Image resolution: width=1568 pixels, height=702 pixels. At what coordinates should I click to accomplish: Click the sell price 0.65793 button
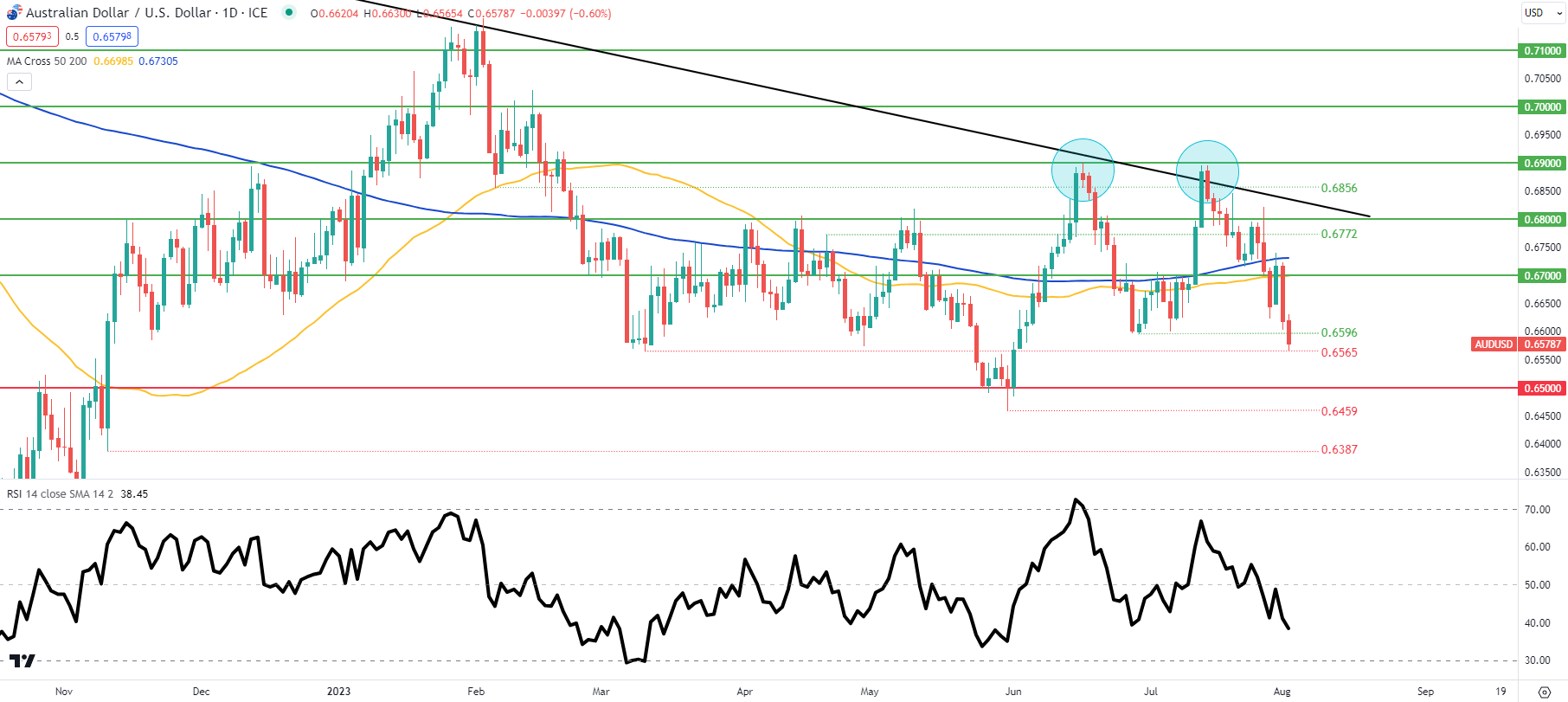(32, 36)
